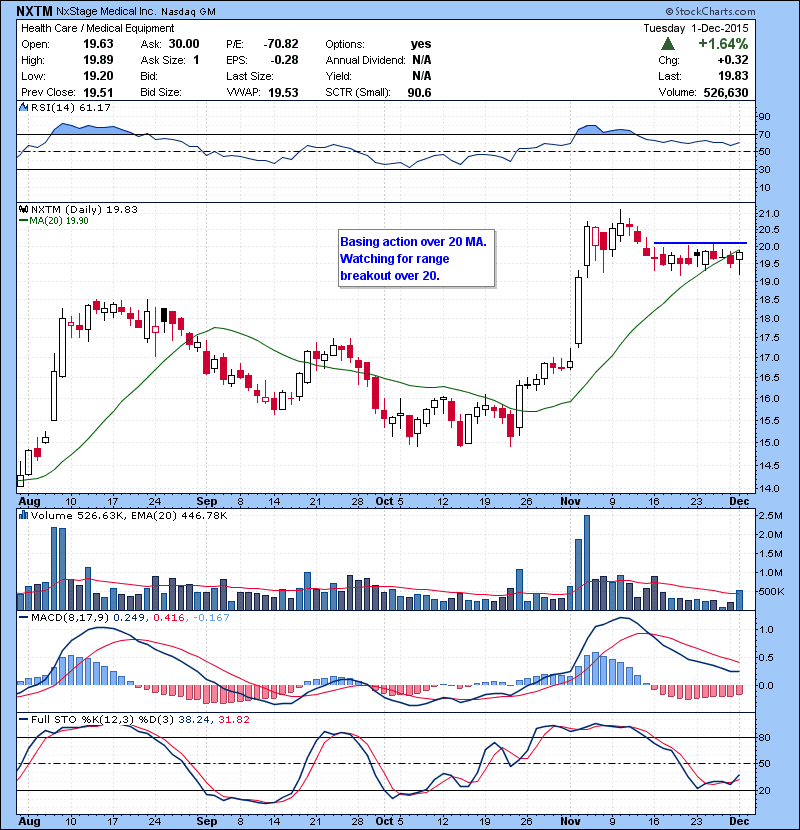Click the blue annotation box about basing action
800x830 pixels.
[x=416, y=258]
